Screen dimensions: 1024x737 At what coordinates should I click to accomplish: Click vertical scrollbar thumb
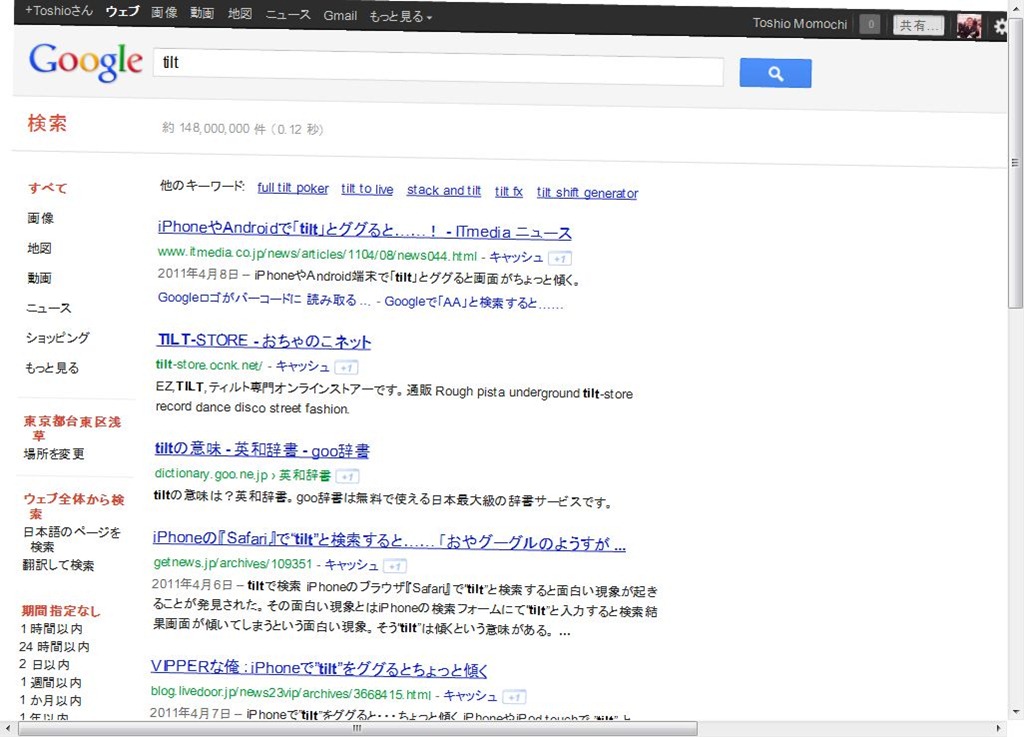tap(1015, 163)
